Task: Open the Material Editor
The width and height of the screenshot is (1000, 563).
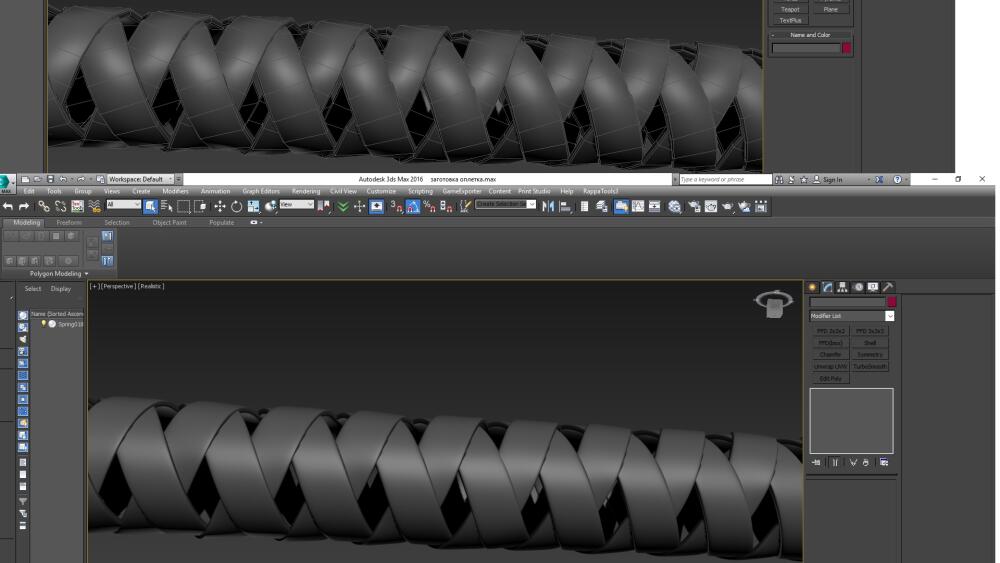Action: coord(674,206)
